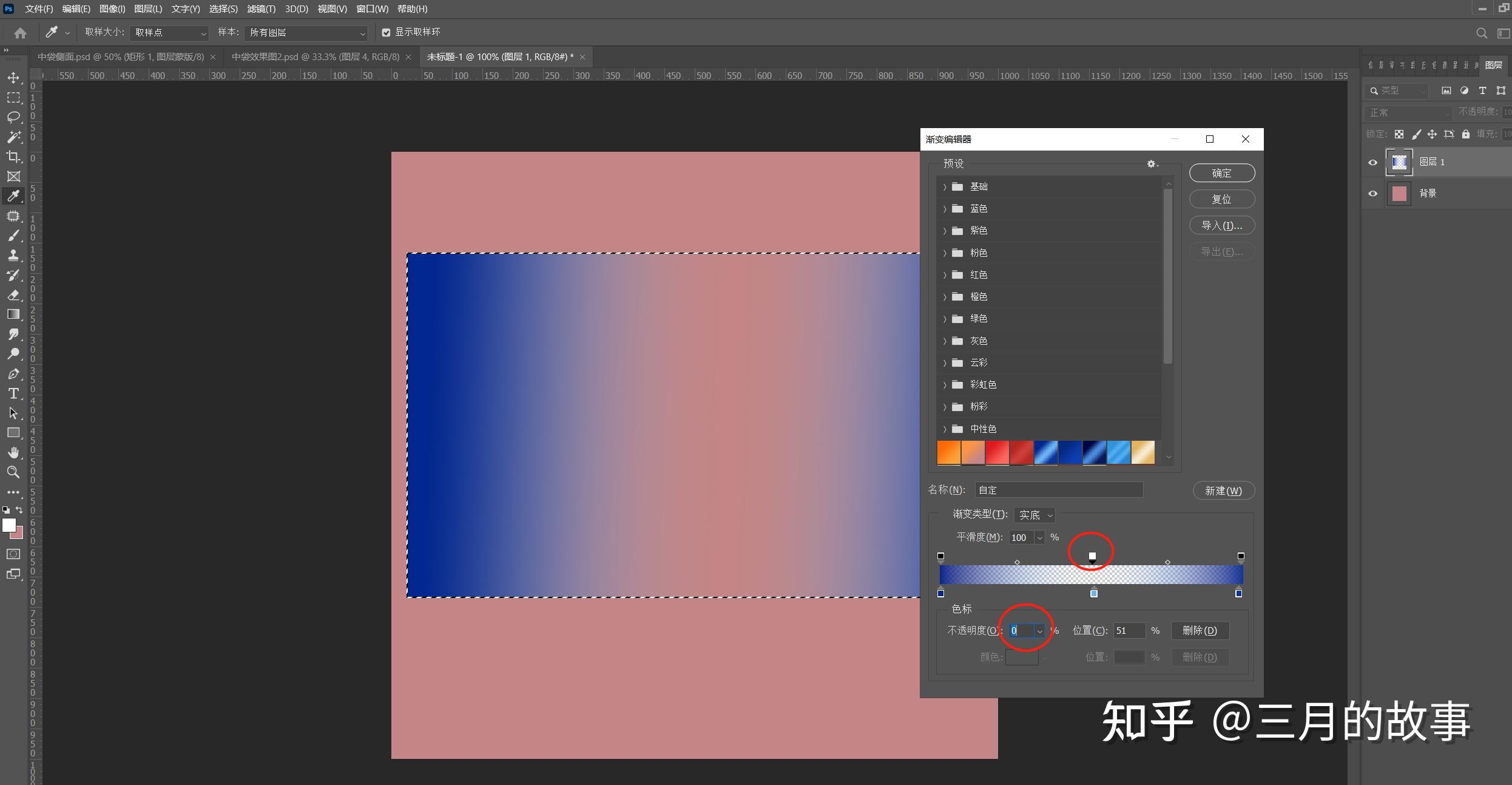
Task: Select the Zoom tool
Action: [13, 472]
